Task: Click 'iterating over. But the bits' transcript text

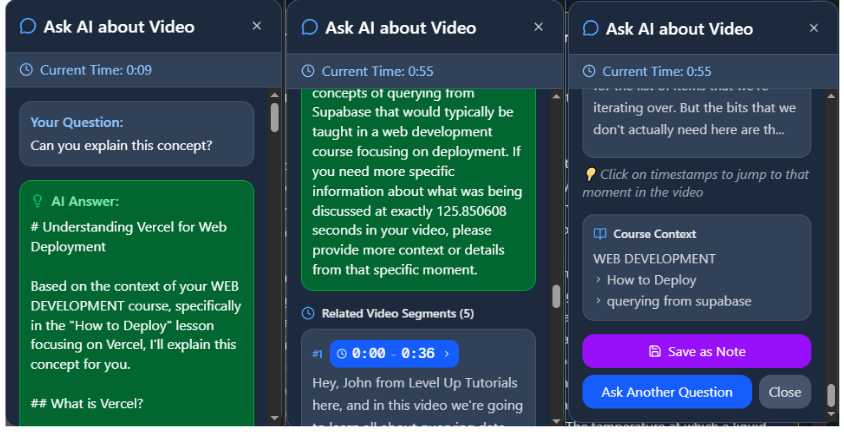Action: coord(694,108)
